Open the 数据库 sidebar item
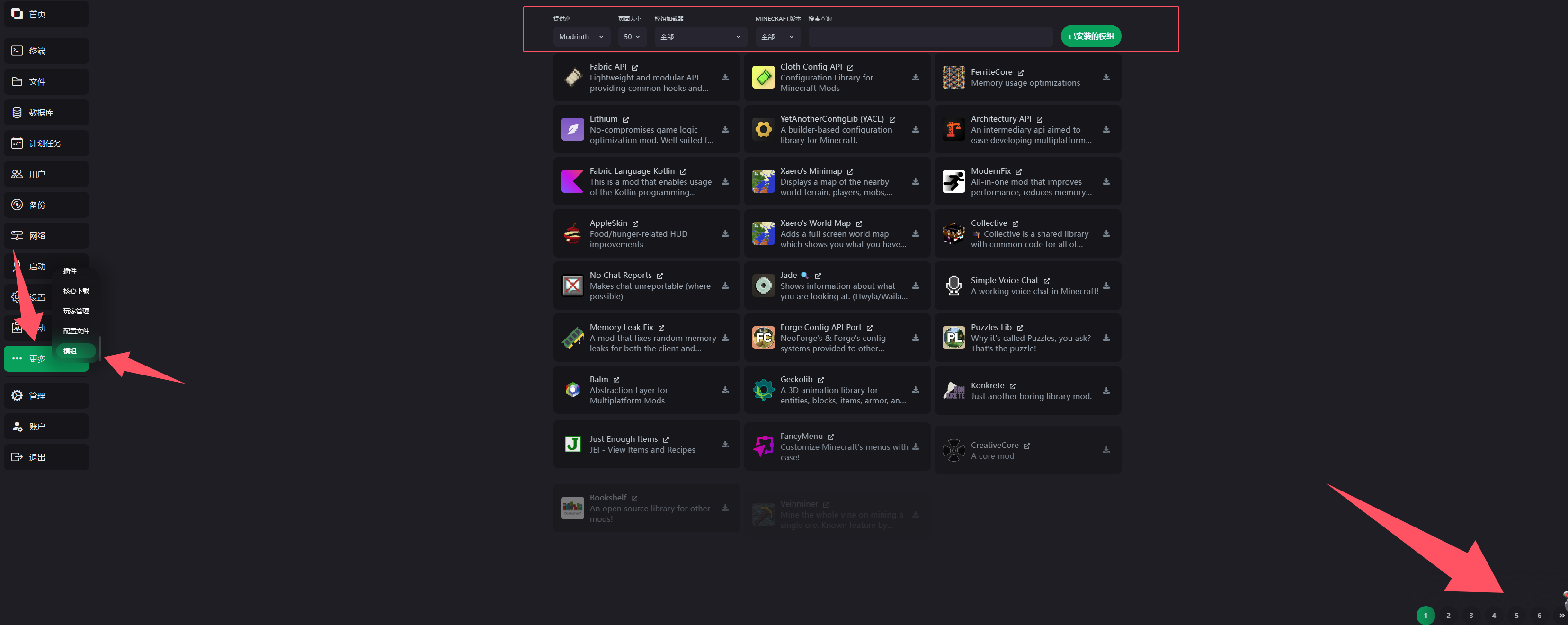 coord(46,113)
